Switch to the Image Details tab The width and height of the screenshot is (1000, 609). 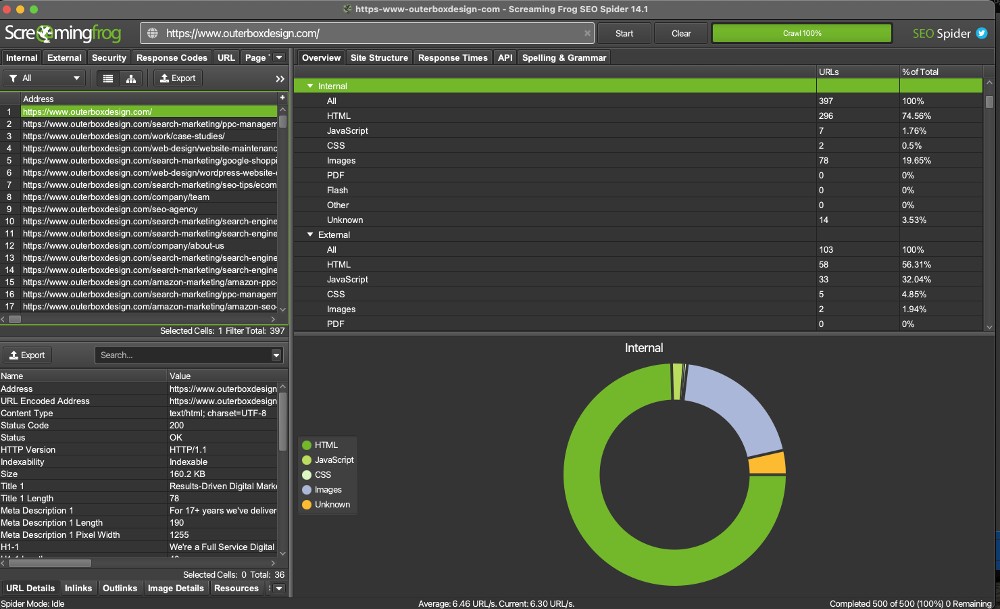pyautogui.click(x=175, y=588)
